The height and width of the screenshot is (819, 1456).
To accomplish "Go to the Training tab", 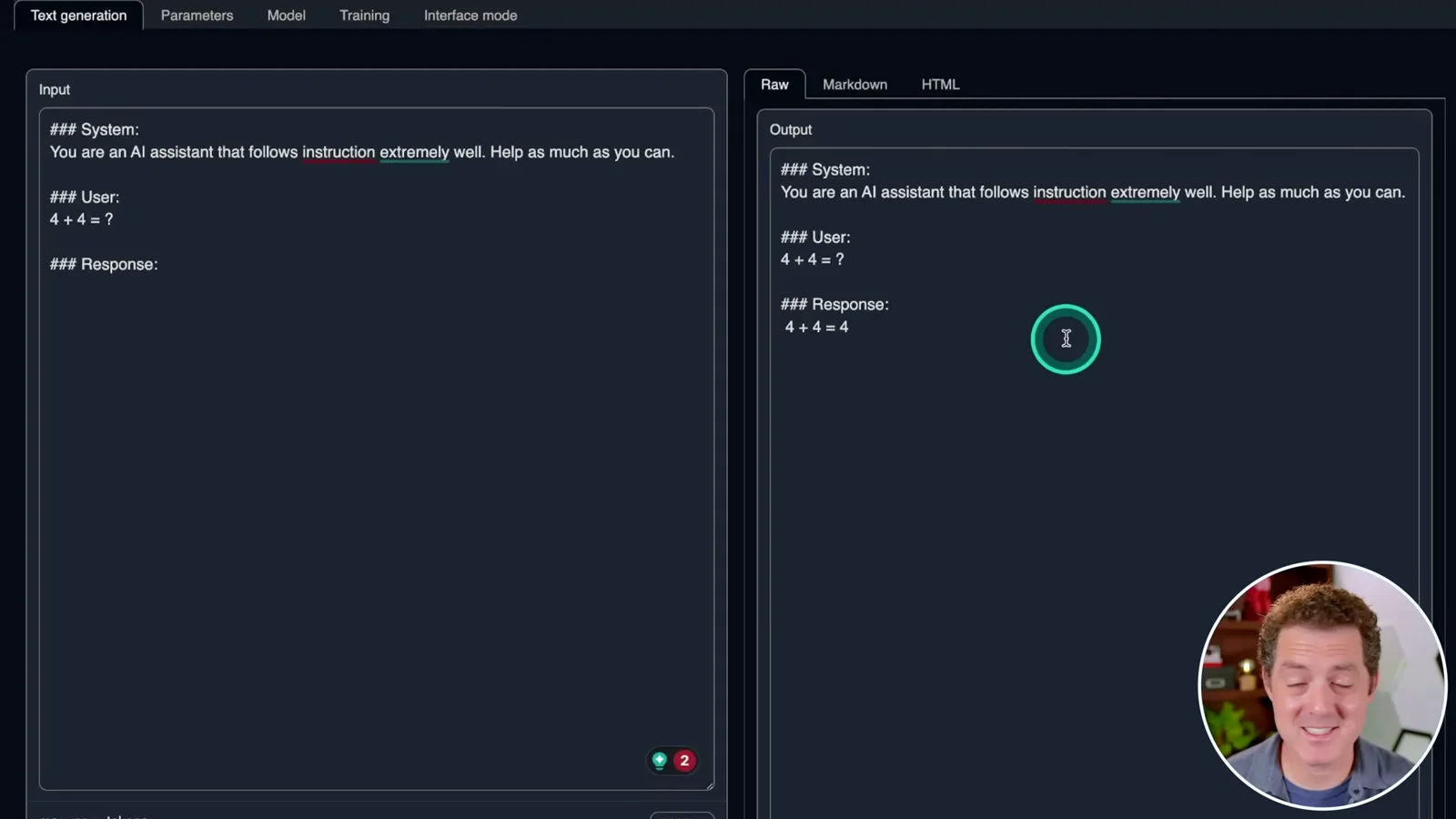I will coord(364,15).
